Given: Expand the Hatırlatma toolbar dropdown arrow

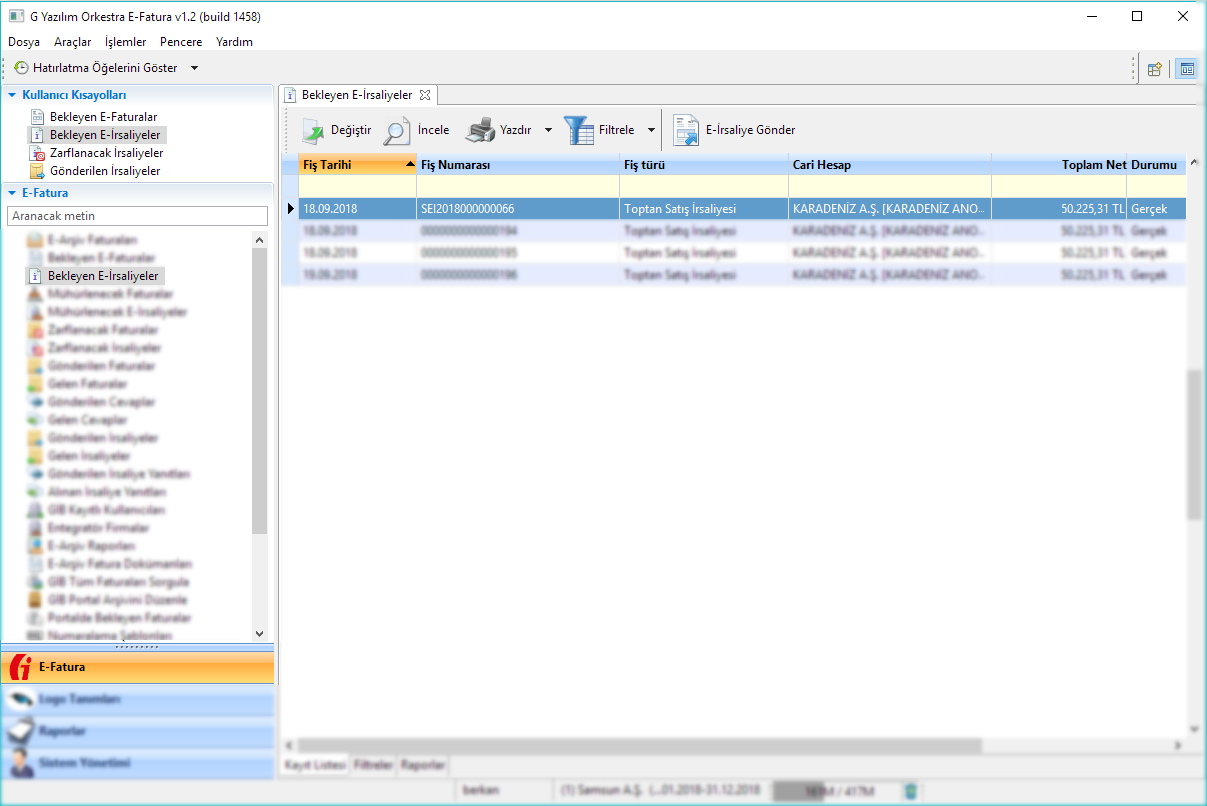Looking at the screenshot, I should point(194,68).
